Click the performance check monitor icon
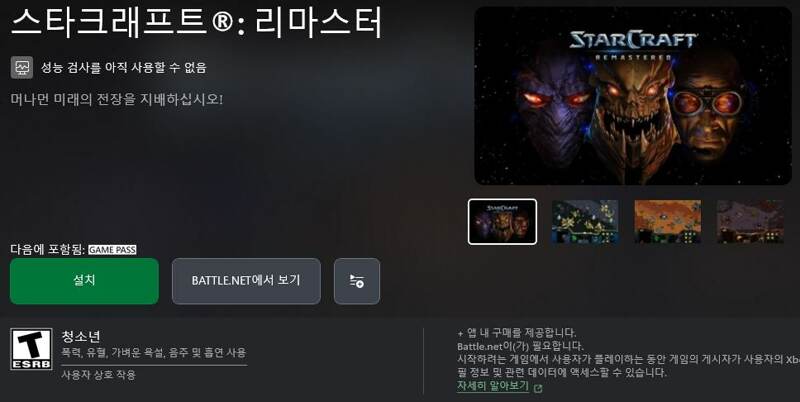 click(22, 67)
